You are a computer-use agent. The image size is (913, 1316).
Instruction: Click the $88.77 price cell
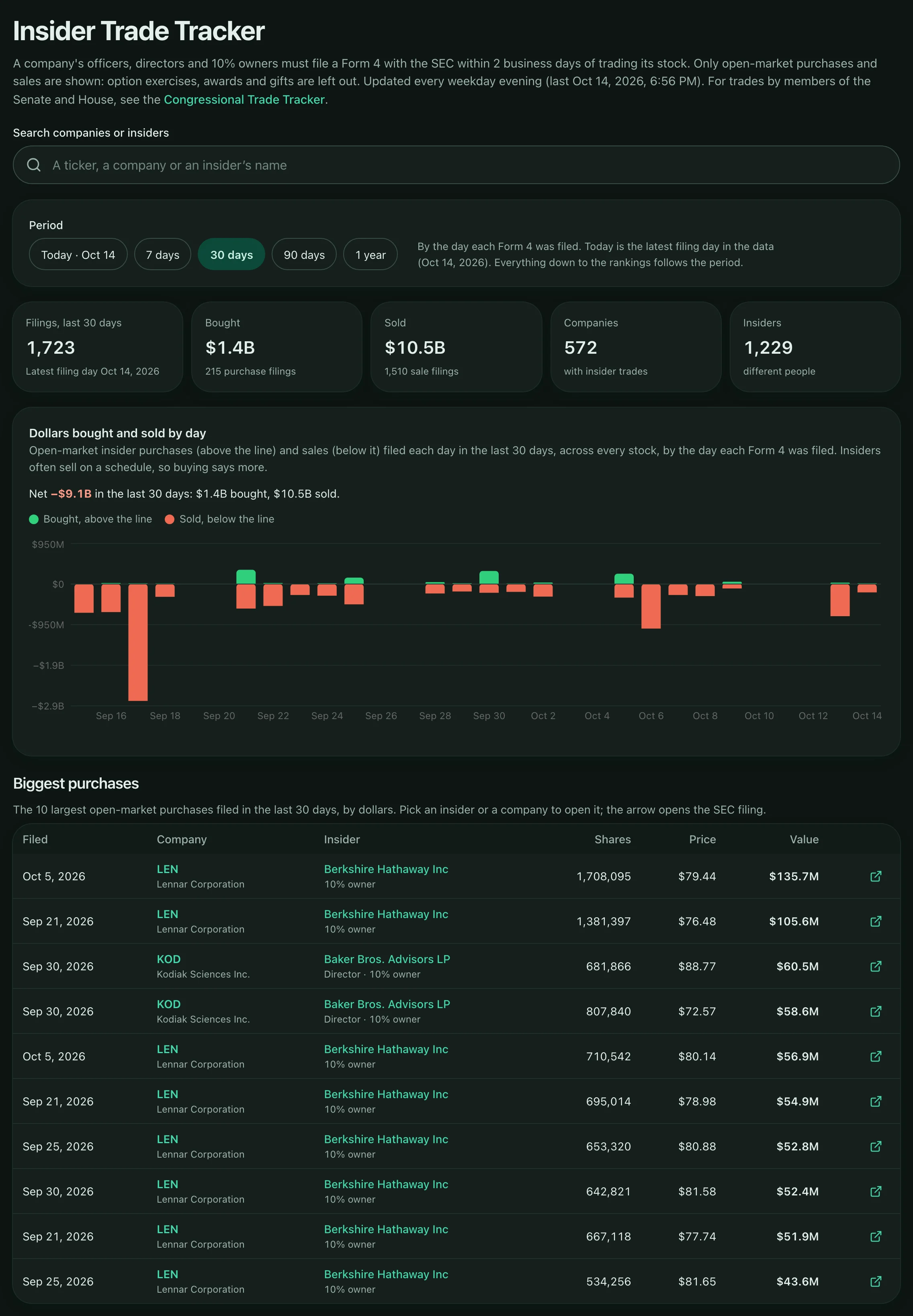point(697,966)
